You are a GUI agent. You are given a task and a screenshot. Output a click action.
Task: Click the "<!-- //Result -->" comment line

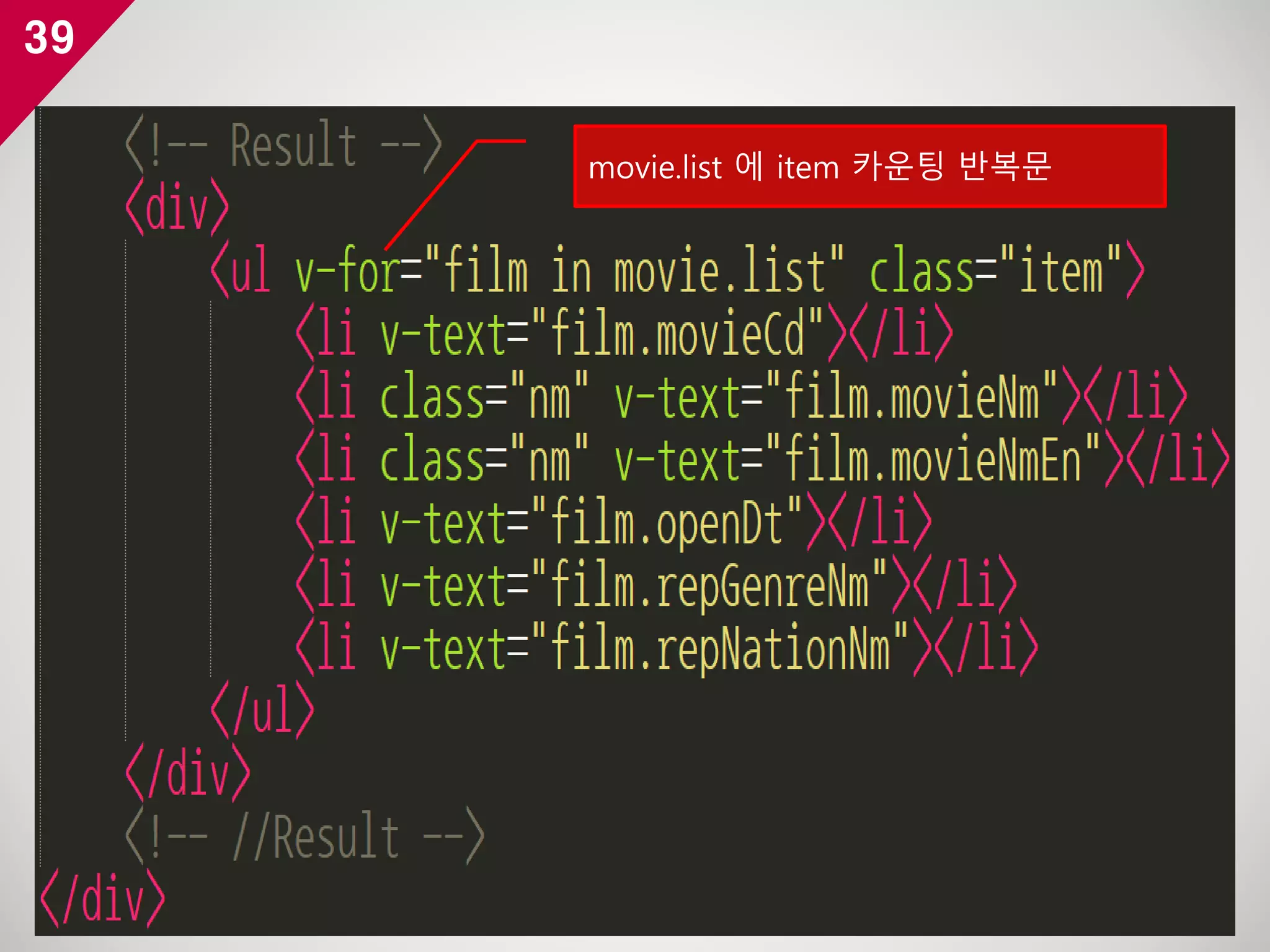tap(304, 836)
